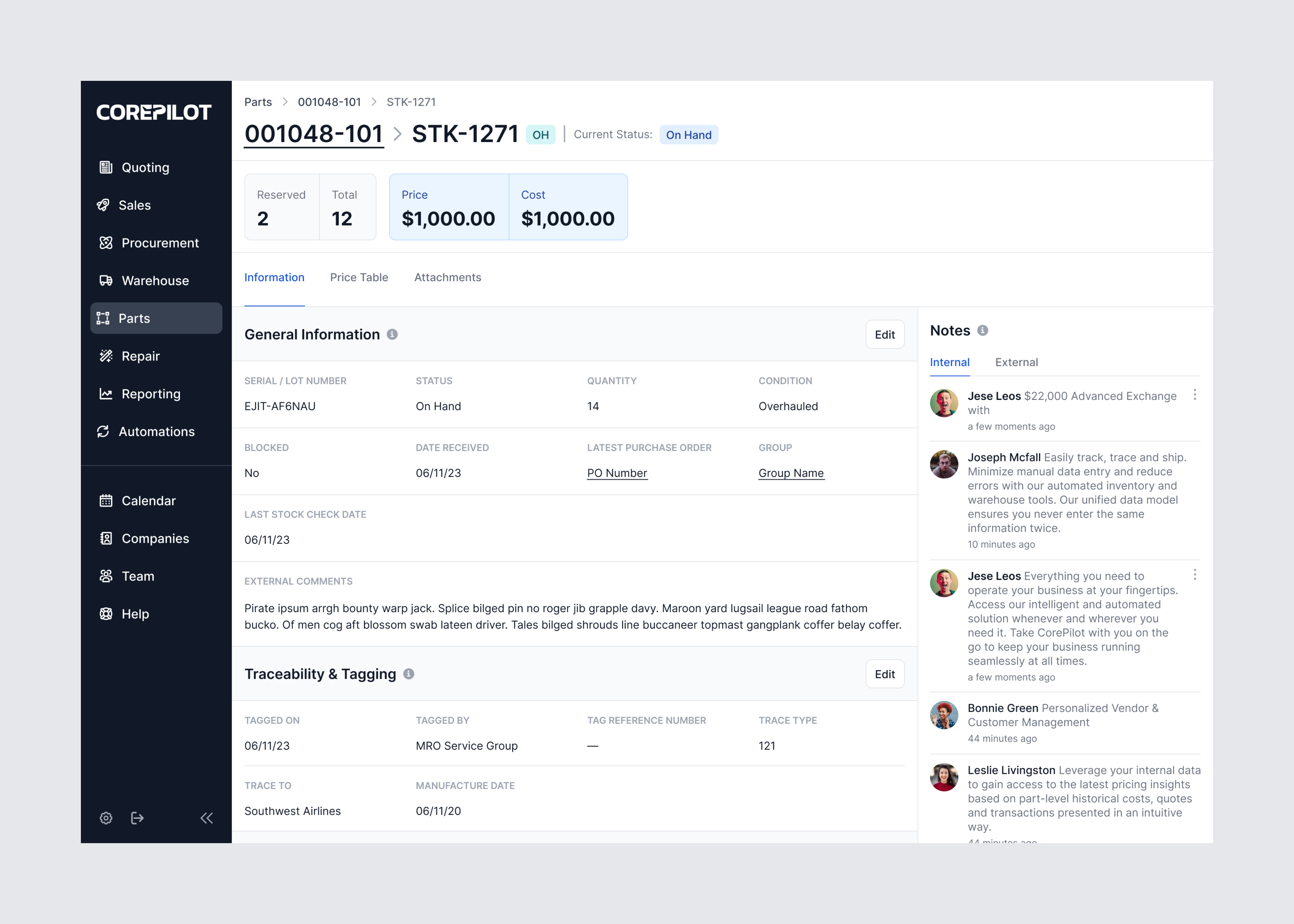
Task: Click the Notes info icon
Action: pyautogui.click(x=983, y=331)
